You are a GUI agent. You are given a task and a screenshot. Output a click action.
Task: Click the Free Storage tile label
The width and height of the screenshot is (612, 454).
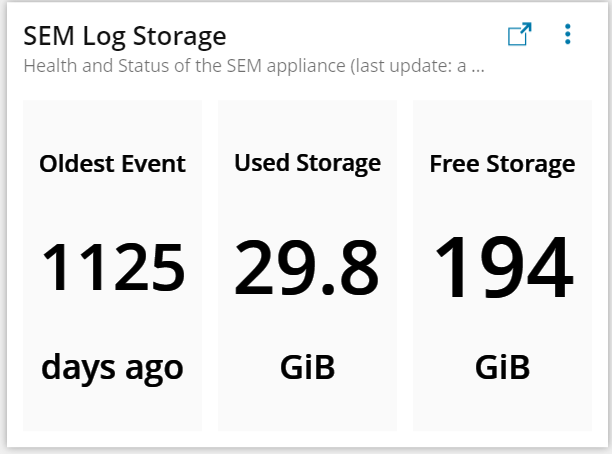click(502, 164)
